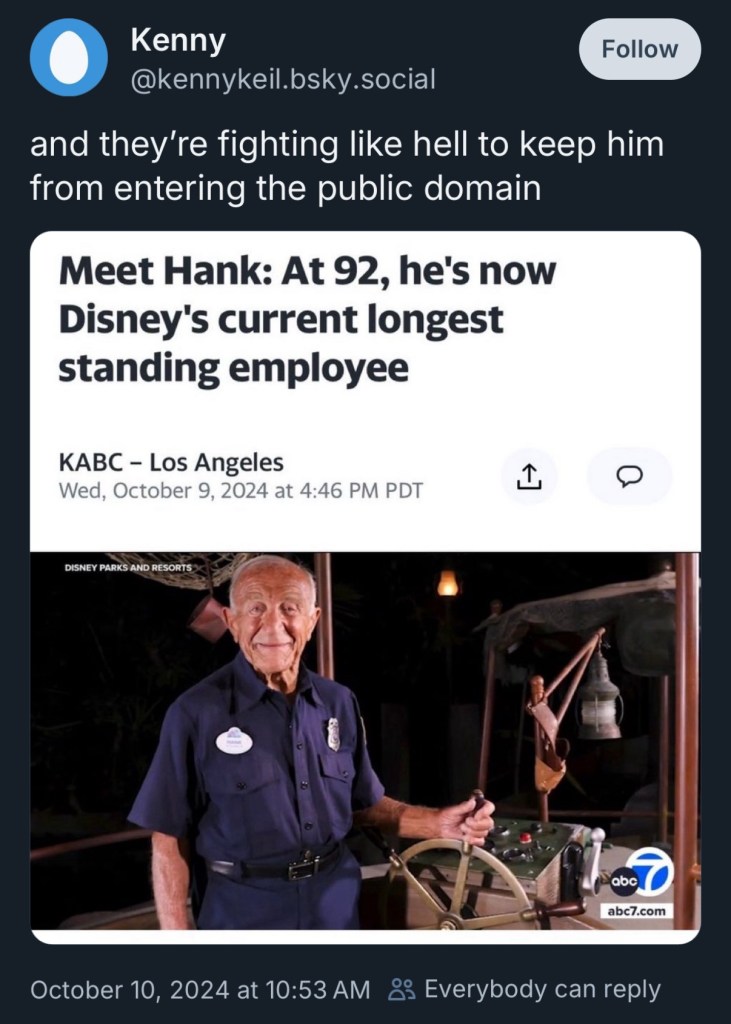The height and width of the screenshot is (1024, 731).
Task: Click the post text about public domain
Action: coord(347,166)
